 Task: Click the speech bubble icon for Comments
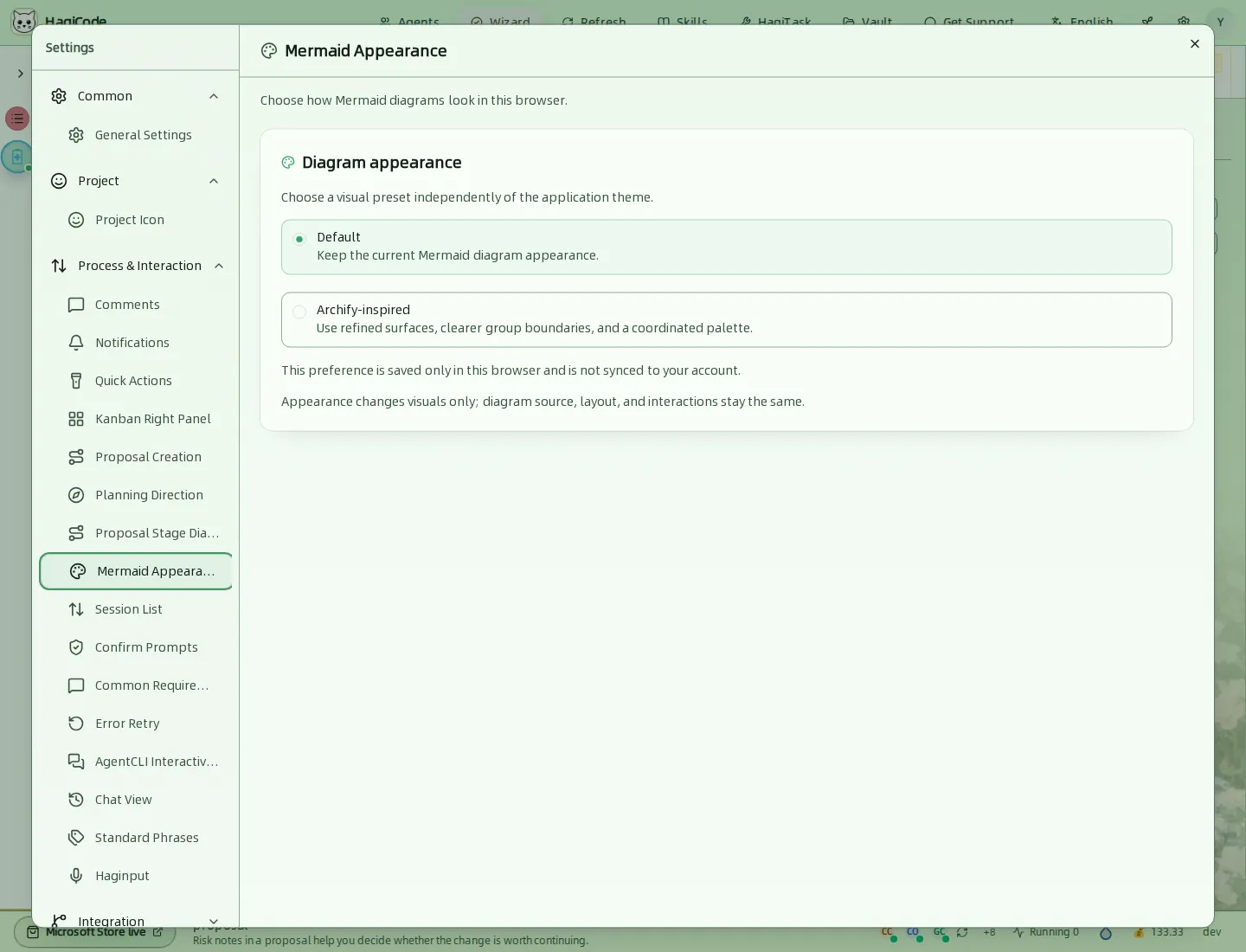76,305
